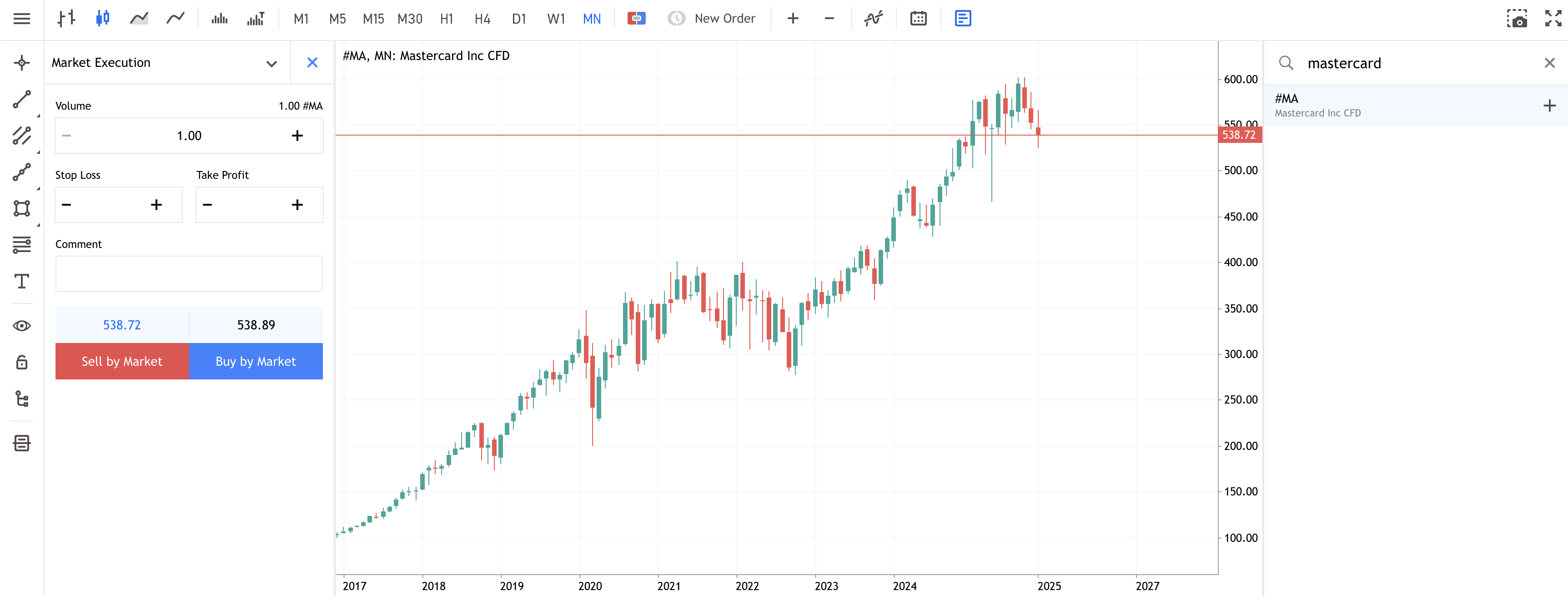Toggle object visibility with the eye icon

[x=22, y=326]
